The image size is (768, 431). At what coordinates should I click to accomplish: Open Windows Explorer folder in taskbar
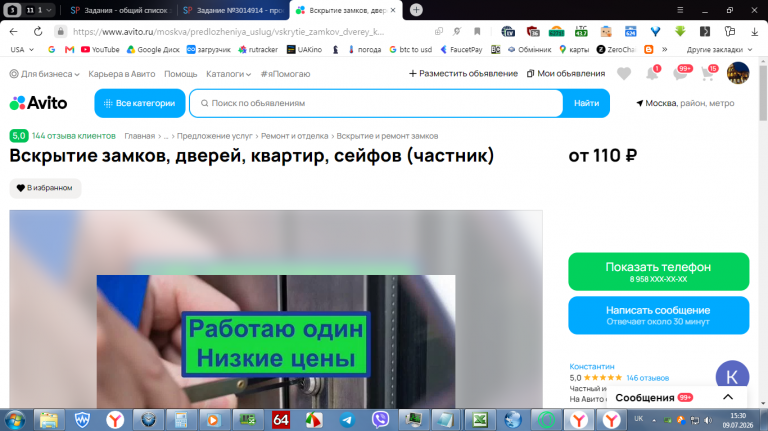tap(48, 420)
